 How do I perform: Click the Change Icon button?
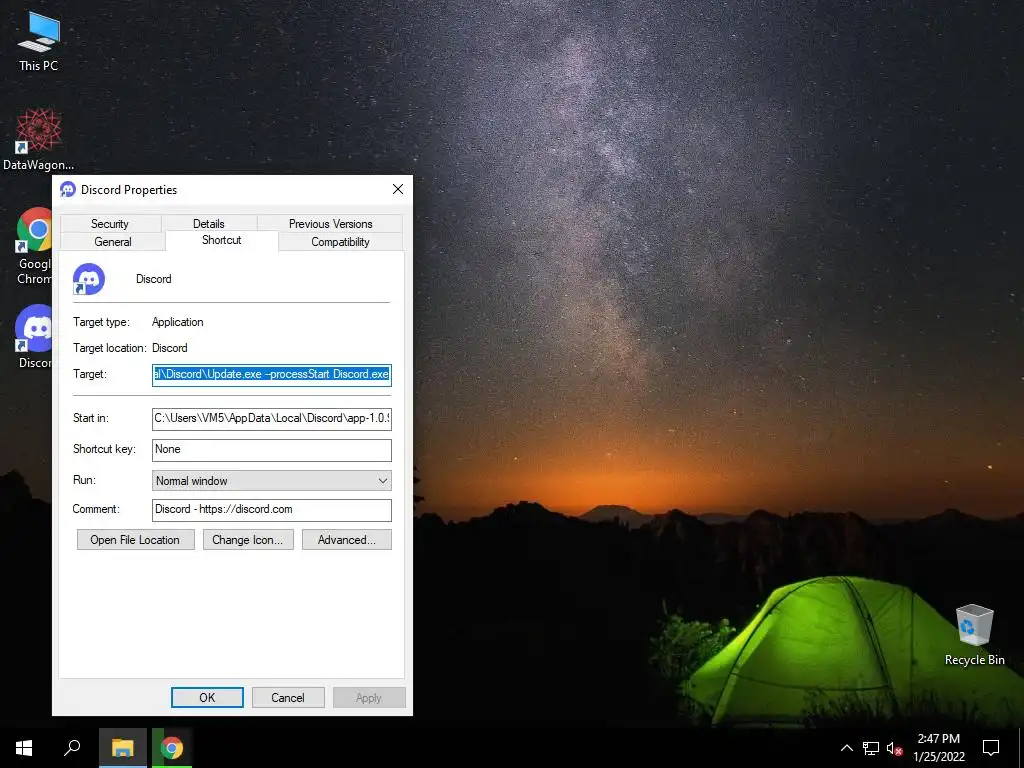click(248, 540)
